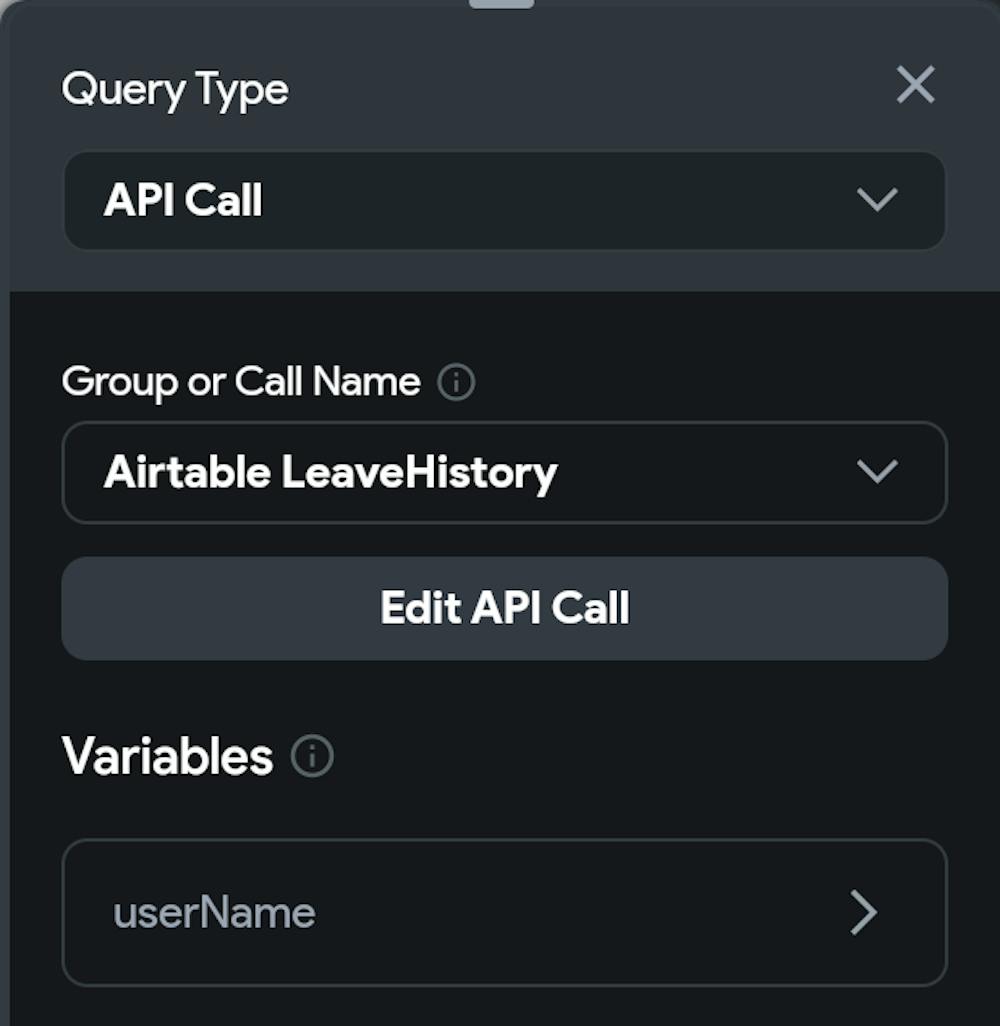The image size is (1000, 1026).
Task: Click the "API Call" selected value text
Action: point(183,200)
